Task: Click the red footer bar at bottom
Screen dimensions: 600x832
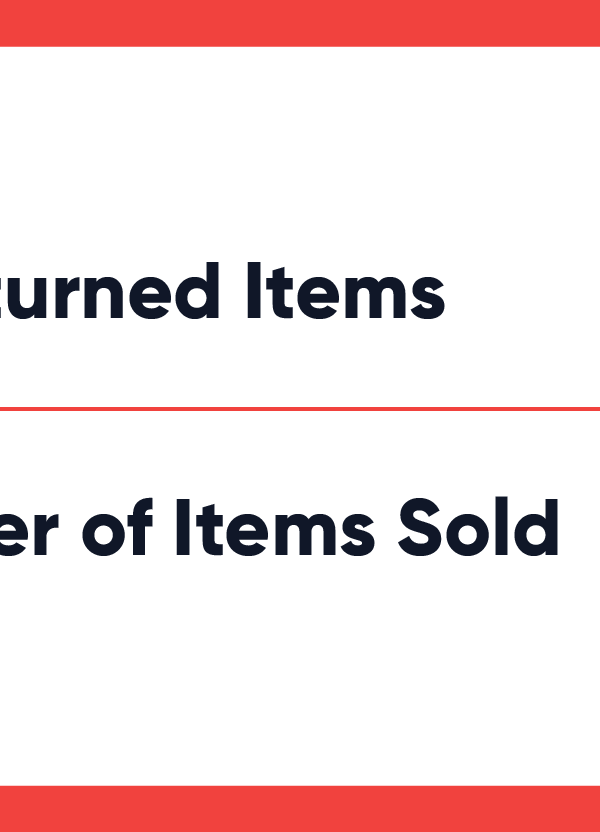Action: tap(300, 809)
